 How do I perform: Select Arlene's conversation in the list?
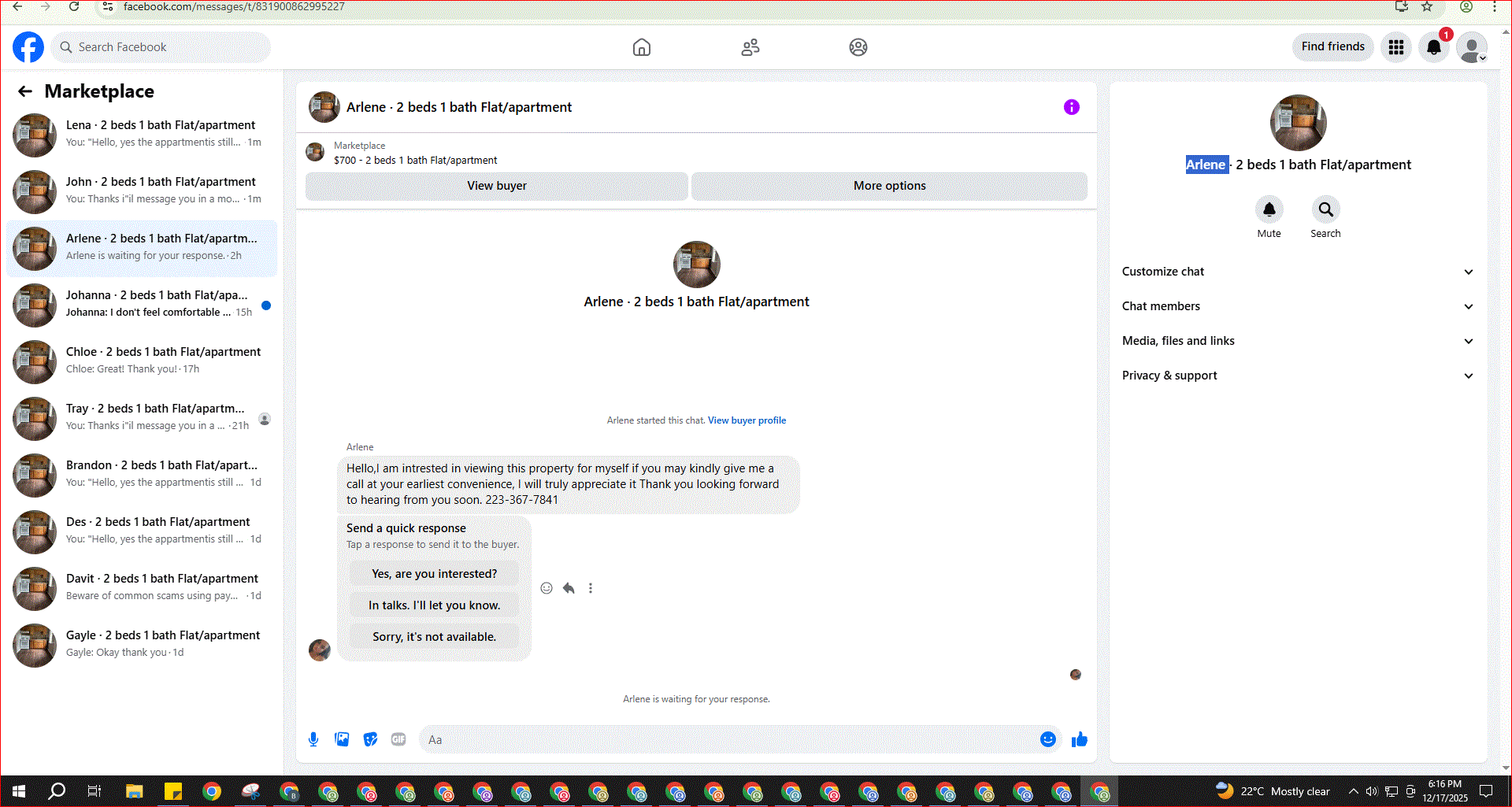coord(142,249)
